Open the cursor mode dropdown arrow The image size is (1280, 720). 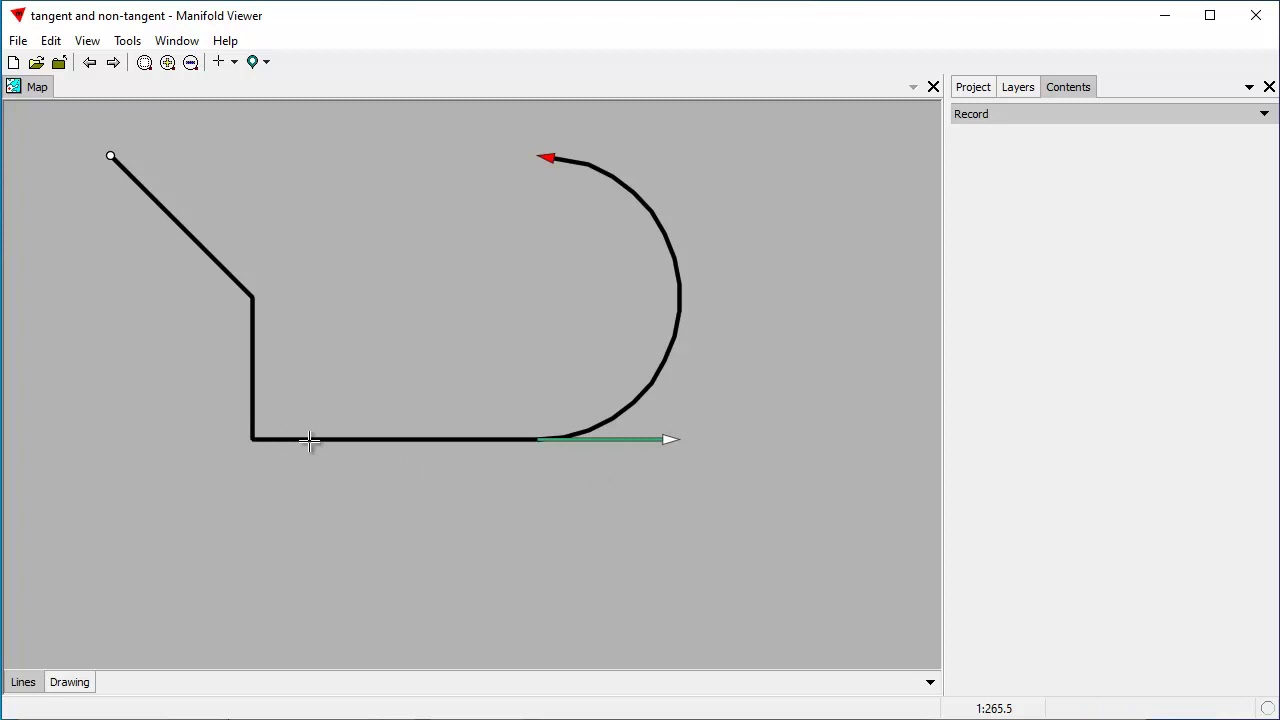[234, 62]
